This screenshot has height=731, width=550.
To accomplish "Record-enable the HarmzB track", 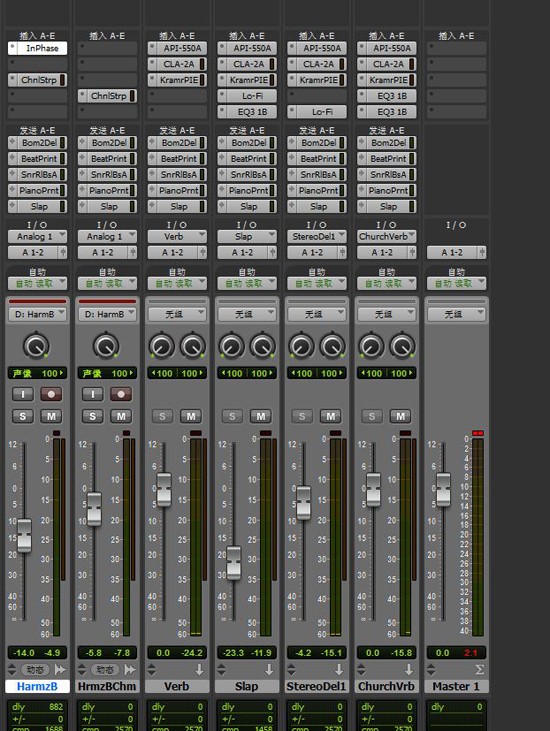I will (51, 394).
